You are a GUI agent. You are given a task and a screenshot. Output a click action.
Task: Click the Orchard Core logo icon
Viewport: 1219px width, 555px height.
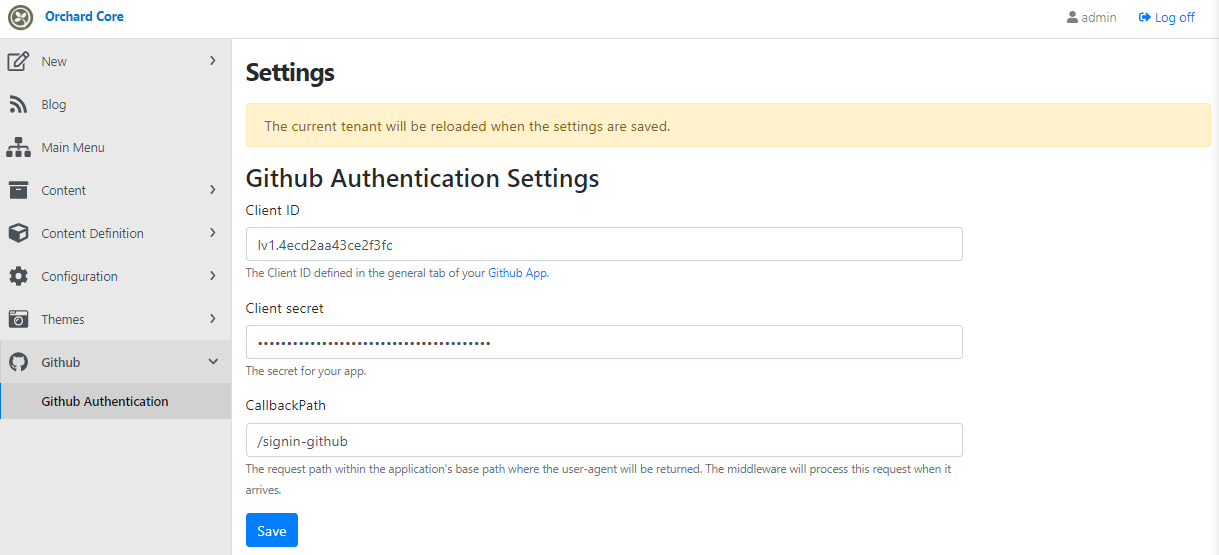point(20,18)
